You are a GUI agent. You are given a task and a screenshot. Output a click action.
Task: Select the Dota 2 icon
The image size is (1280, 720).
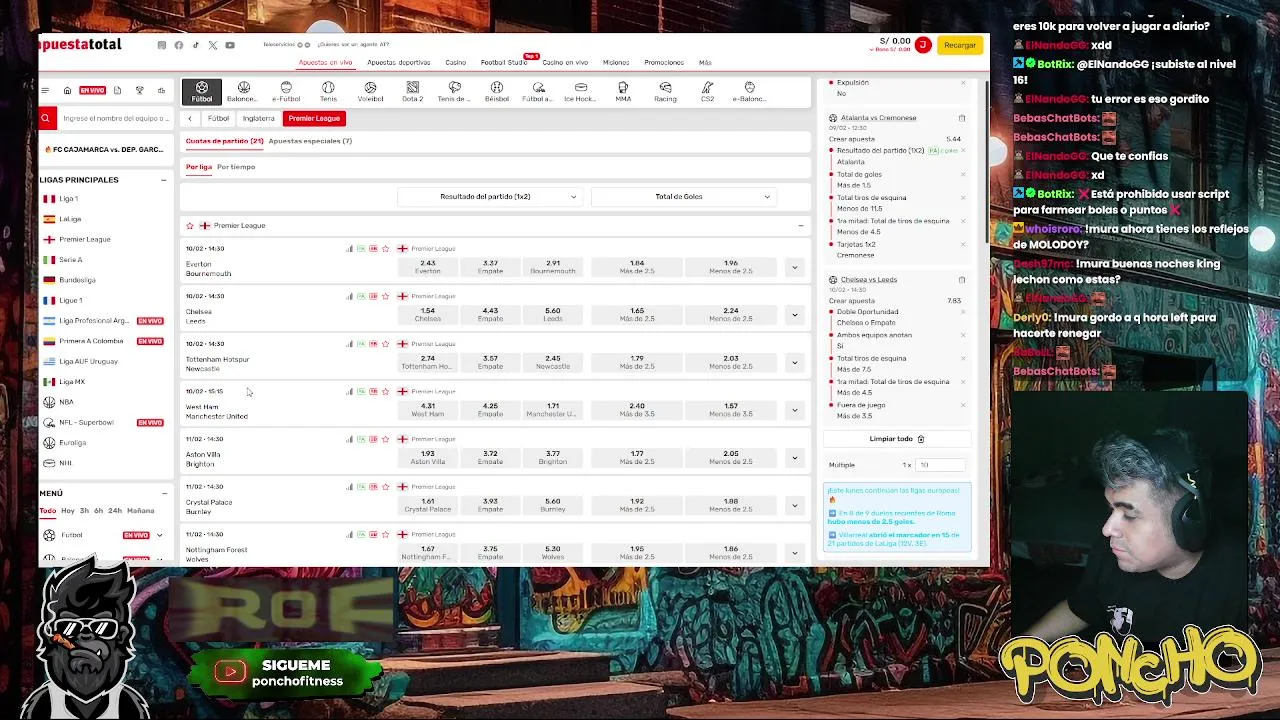[x=412, y=92]
